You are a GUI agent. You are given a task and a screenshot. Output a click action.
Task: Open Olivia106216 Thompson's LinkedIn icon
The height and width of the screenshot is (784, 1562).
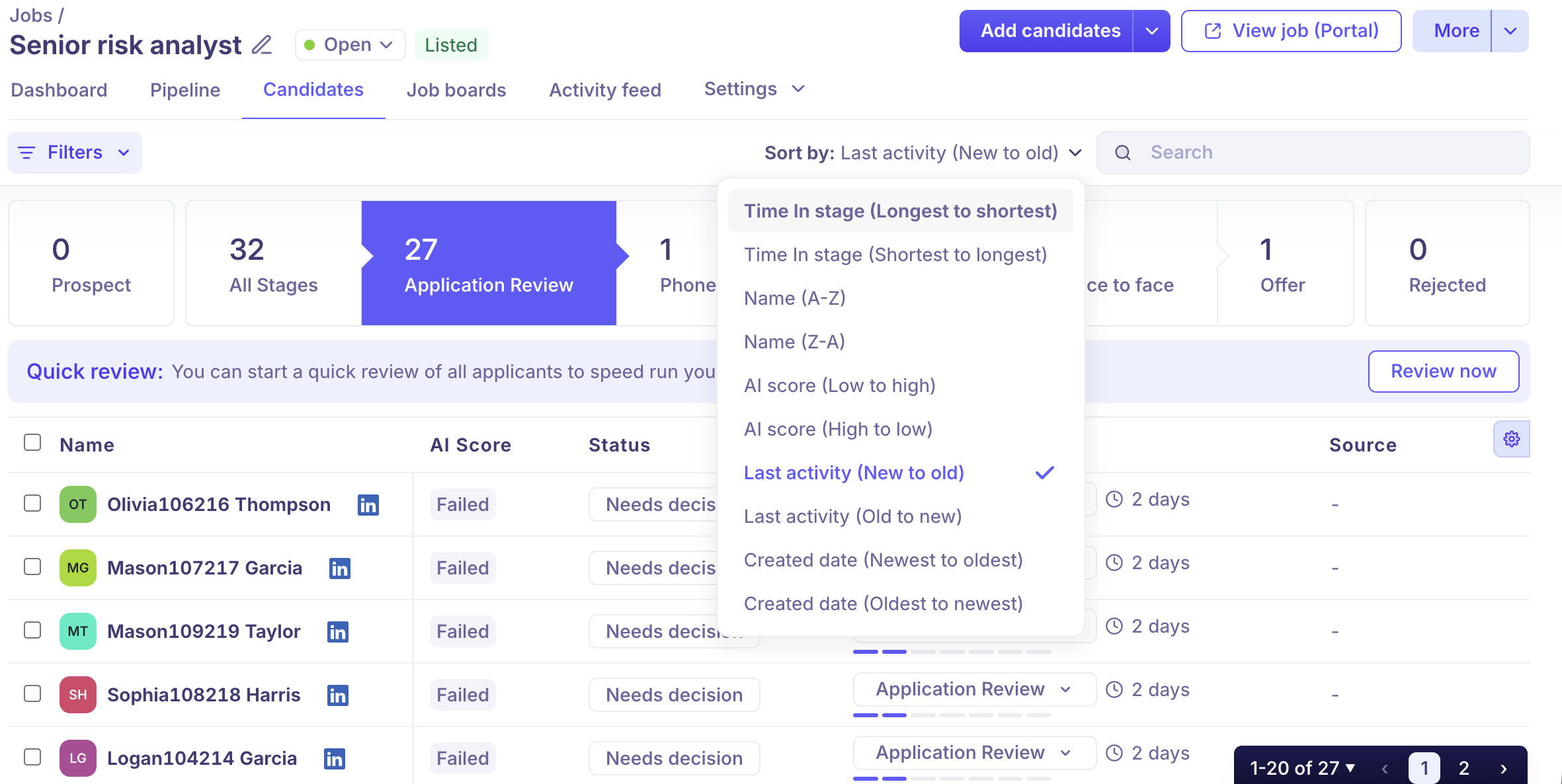pyautogui.click(x=368, y=505)
